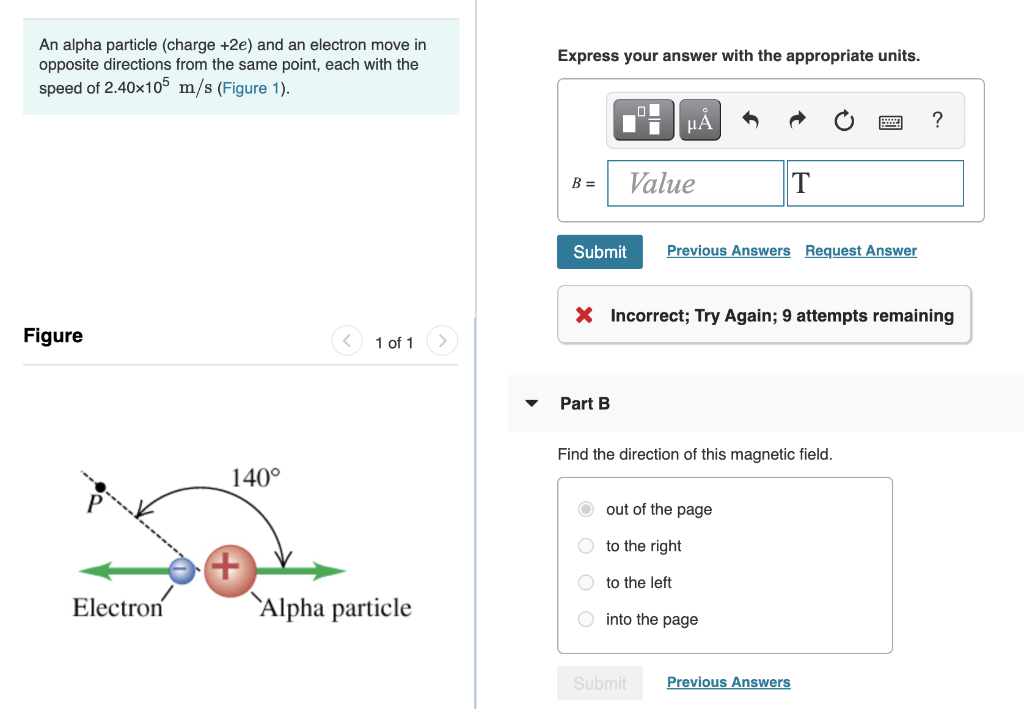Choose 'to the right' direction
The height and width of the screenshot is (709, 1024).
(x=585, y=546)
